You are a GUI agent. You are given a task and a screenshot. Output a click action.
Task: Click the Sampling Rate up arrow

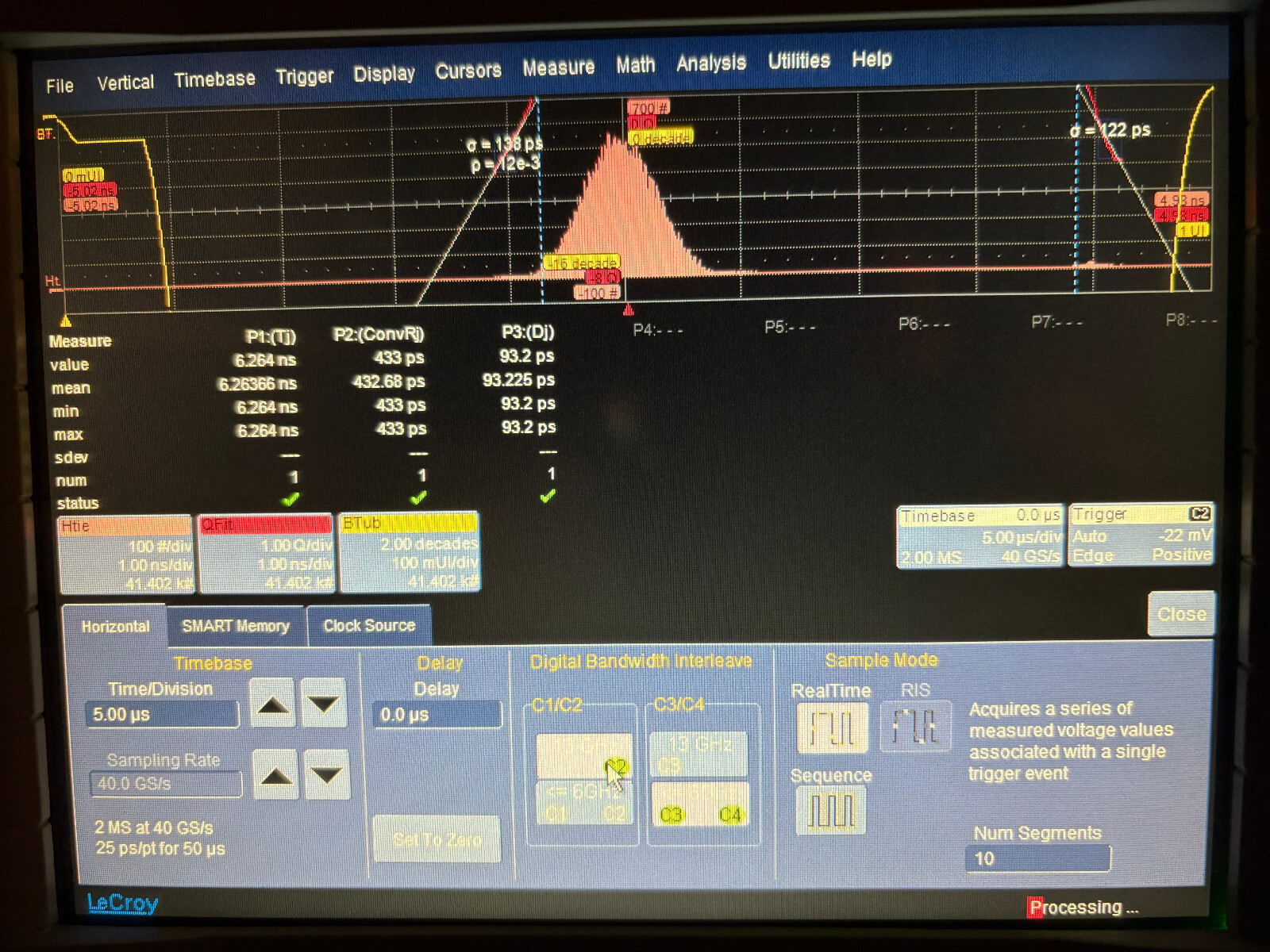point(275,774)
